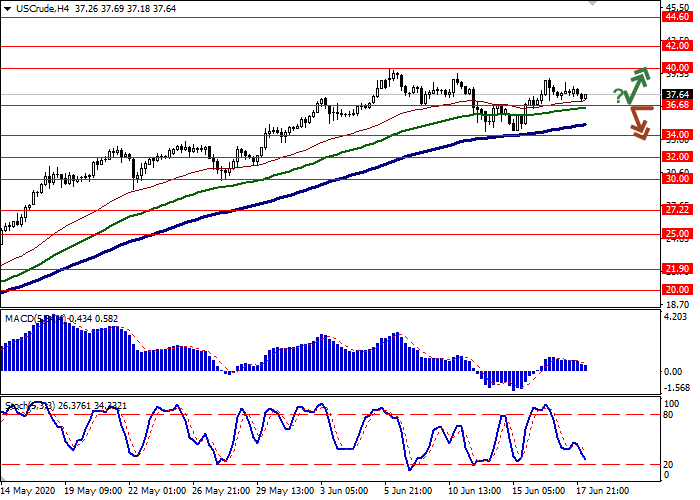Viewport: 700px width, 500px height.
Task: Select the 44.60 level label
Action: tap(677, 17)
